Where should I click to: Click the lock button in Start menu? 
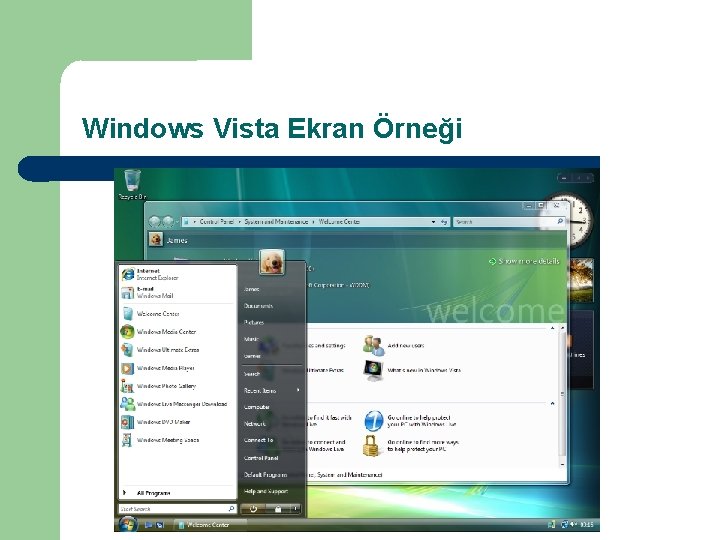click(278, 509)
